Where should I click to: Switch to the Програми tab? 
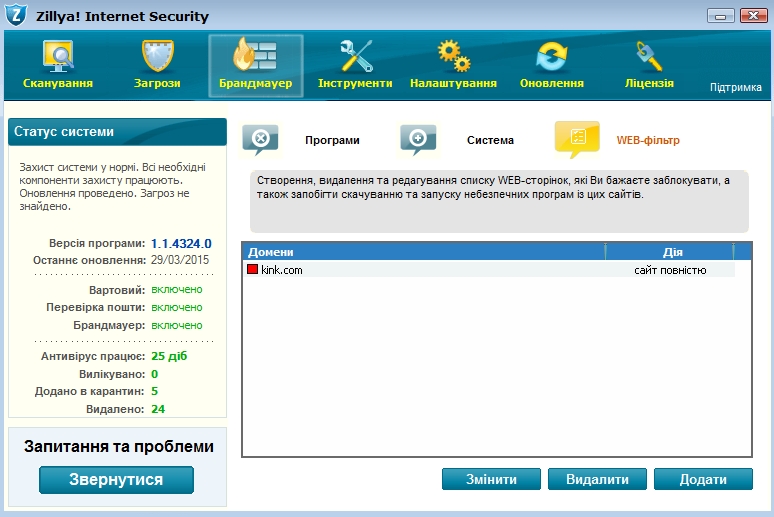pyautogui.click(x=332, y=141)
